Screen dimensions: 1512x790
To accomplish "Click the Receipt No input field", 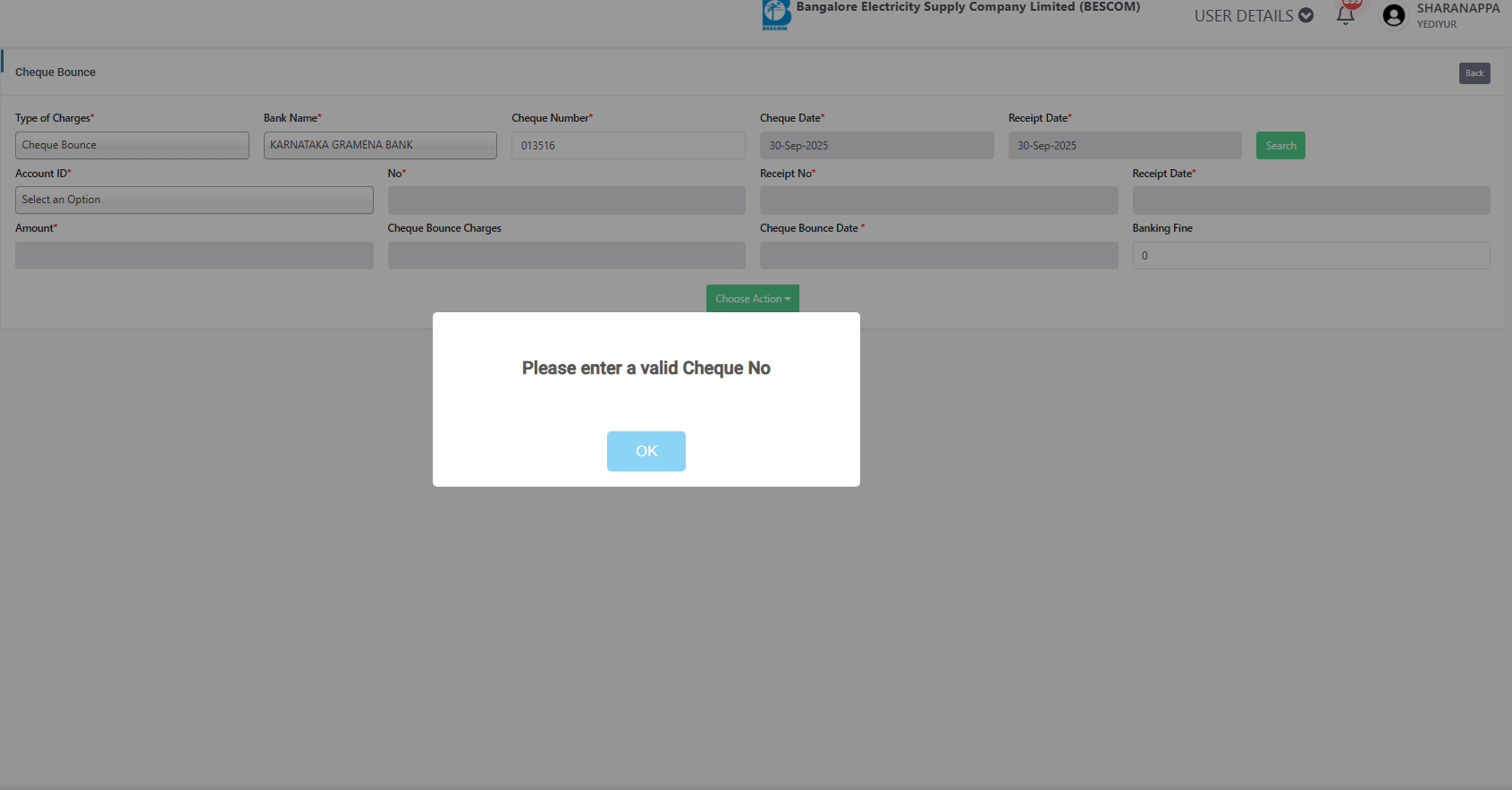I will tap(939, 200).
